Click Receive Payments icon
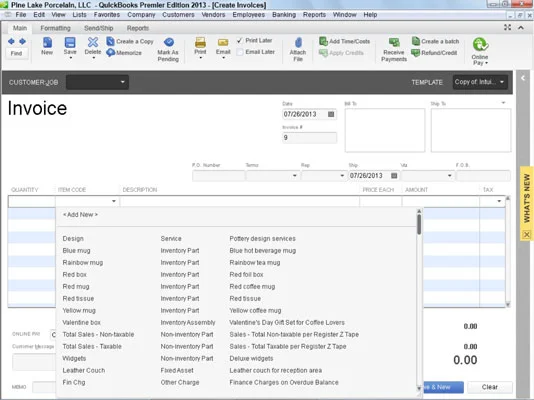The width and height of the screenshot is (534, 400). pyautogui.click(x=394, y=42)
